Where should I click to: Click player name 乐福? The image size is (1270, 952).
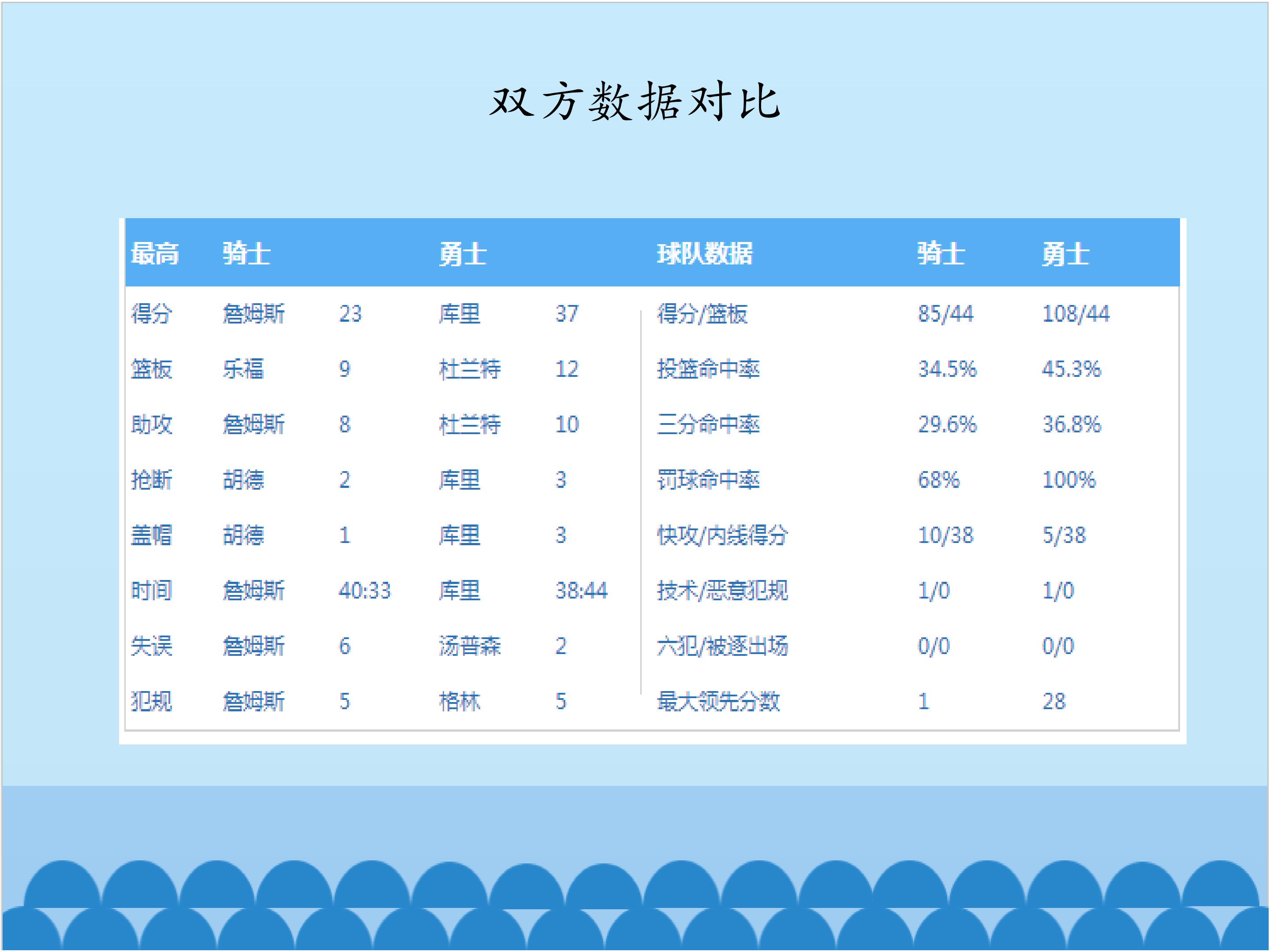(243, 369)
